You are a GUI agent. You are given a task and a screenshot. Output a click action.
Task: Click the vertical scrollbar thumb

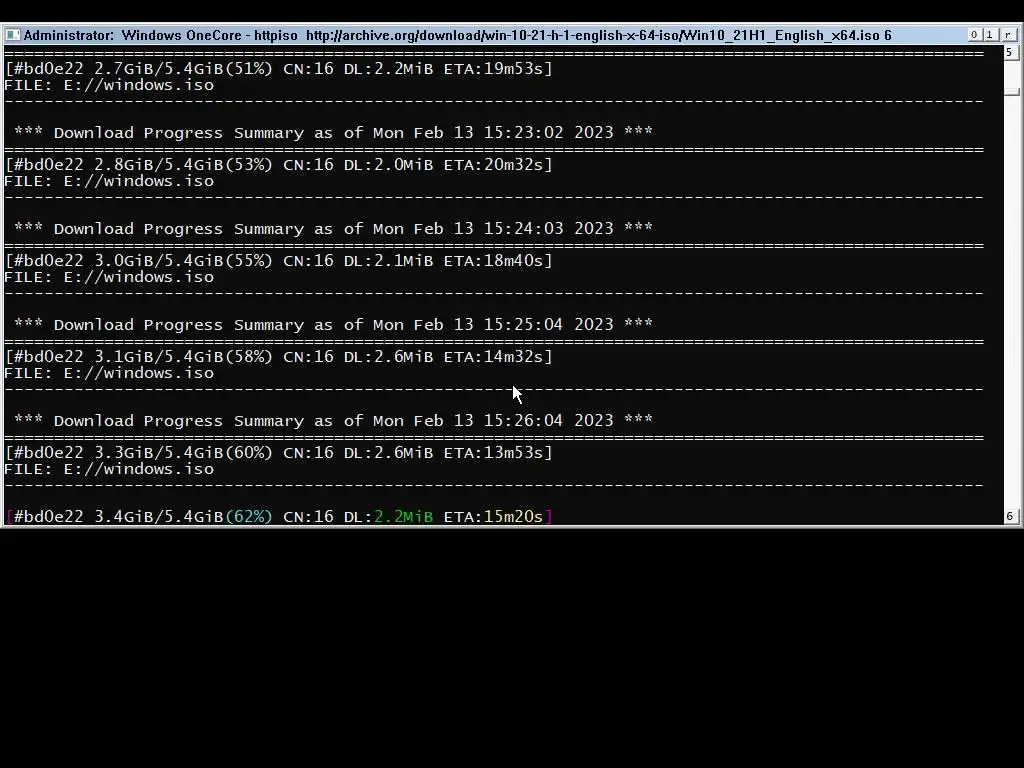click(x=1011, y=91)
